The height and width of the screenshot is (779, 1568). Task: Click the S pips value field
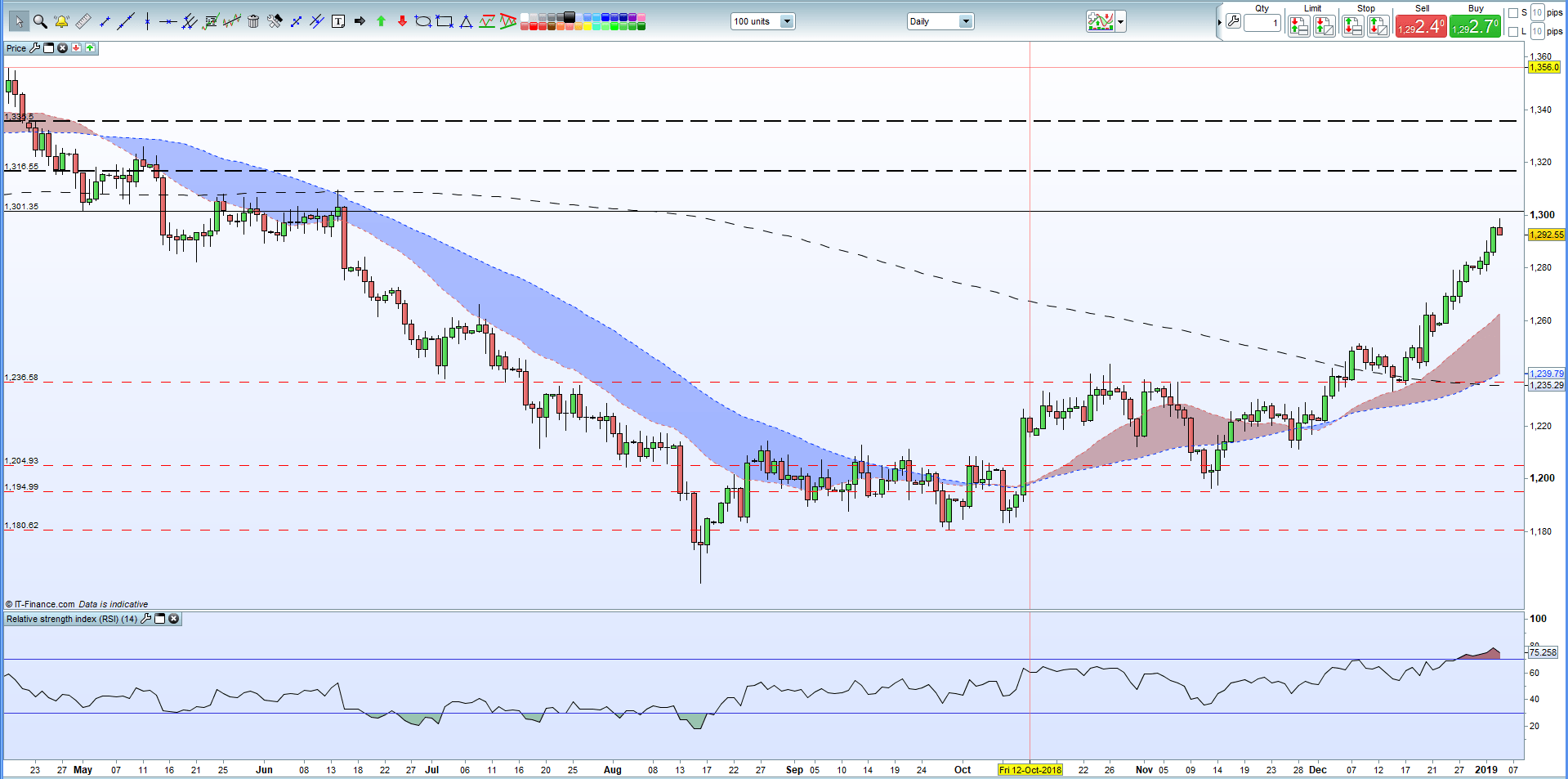coord(1537,12)
